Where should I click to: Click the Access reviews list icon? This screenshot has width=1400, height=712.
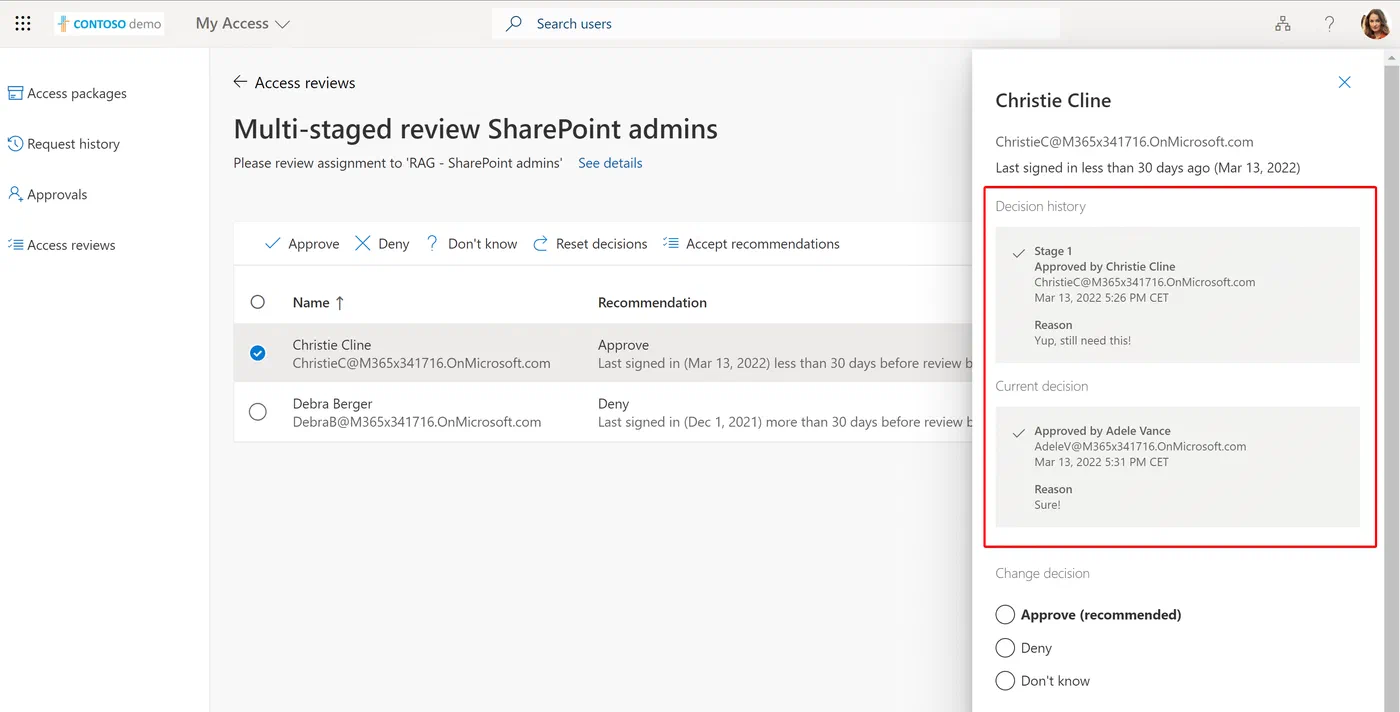[x=15, y=245]
